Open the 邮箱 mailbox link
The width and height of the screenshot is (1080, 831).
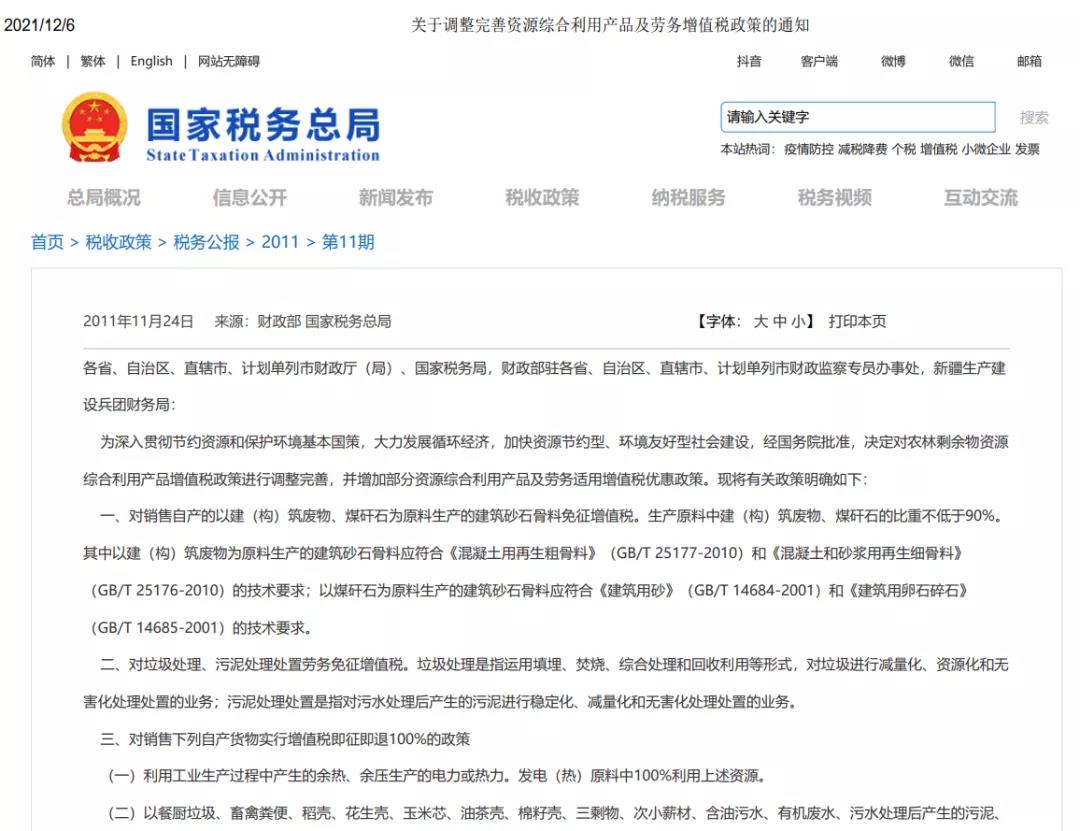point(1029,61)
